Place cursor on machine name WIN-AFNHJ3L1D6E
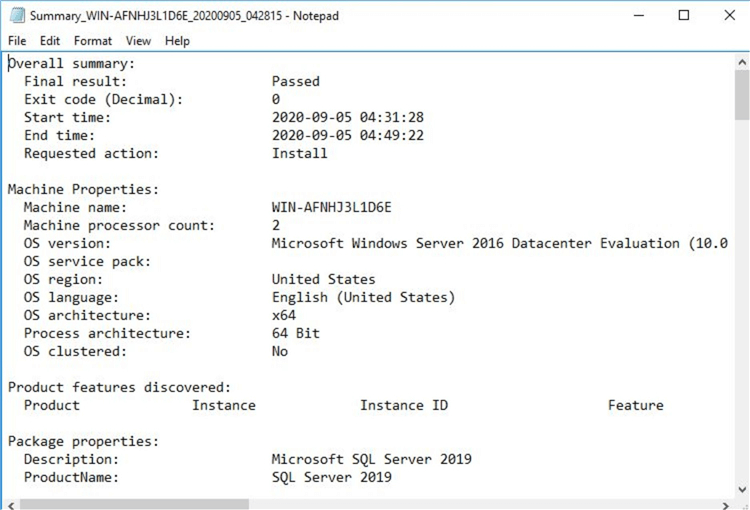 [x=332, y=207]
